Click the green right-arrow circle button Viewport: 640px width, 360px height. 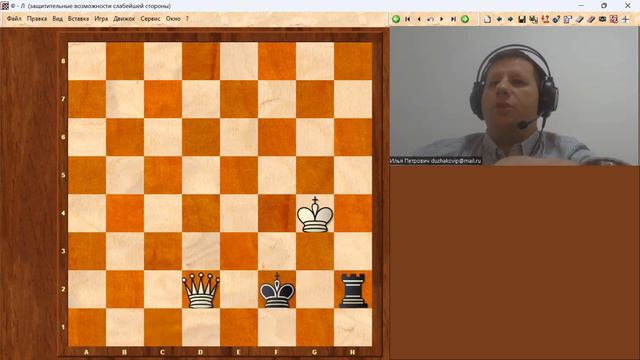tap(464, 19)
